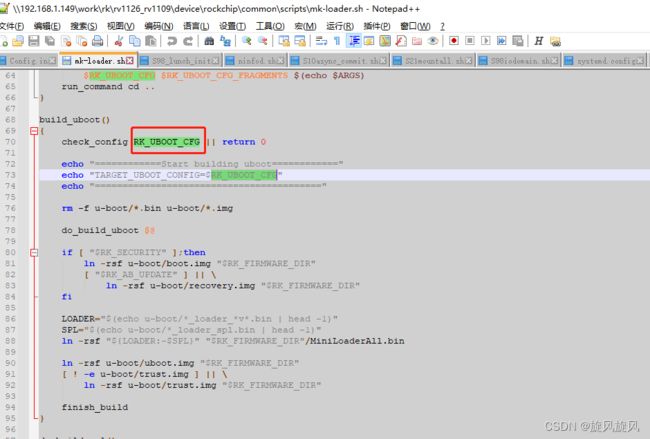Screen dimensions: 650x439
Task: Save the currently recorded macro
Action: tap(518, 41)
